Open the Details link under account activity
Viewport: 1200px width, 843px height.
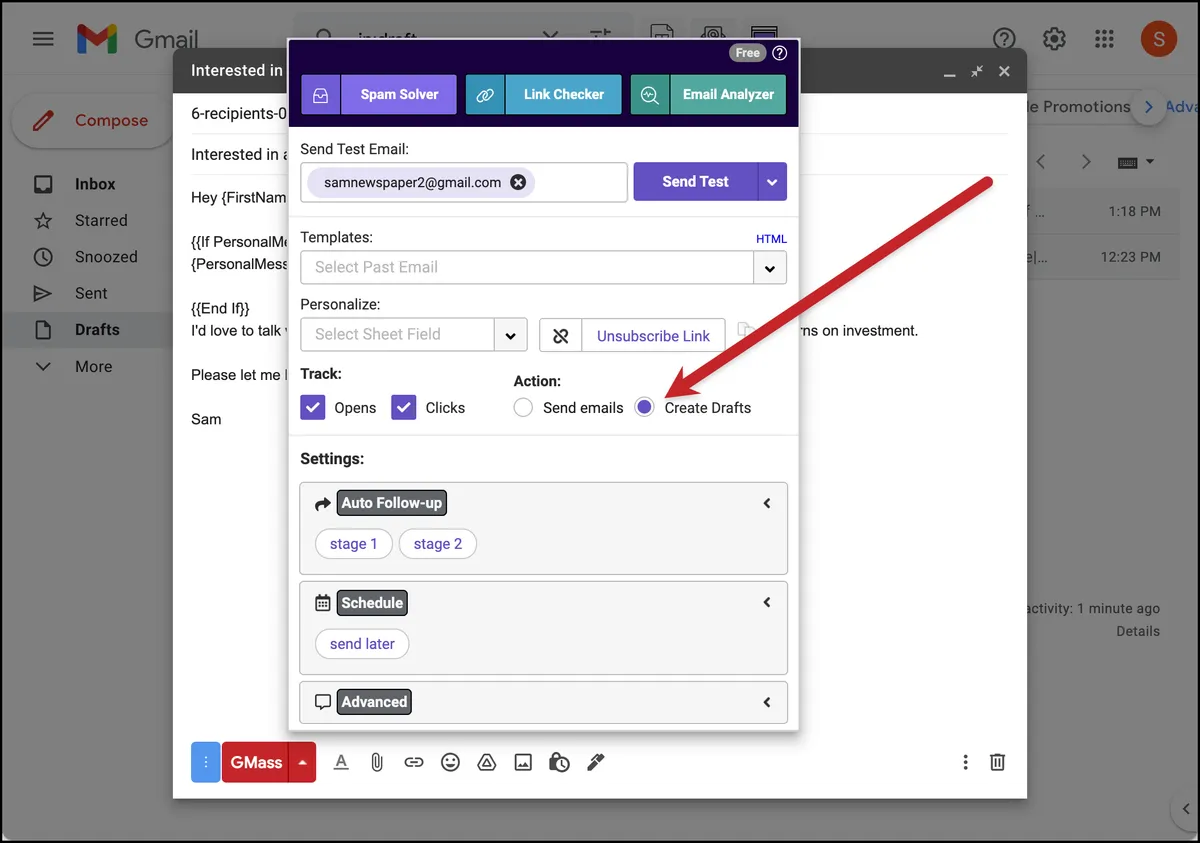pyautogui.click(x=1138, y=631)
